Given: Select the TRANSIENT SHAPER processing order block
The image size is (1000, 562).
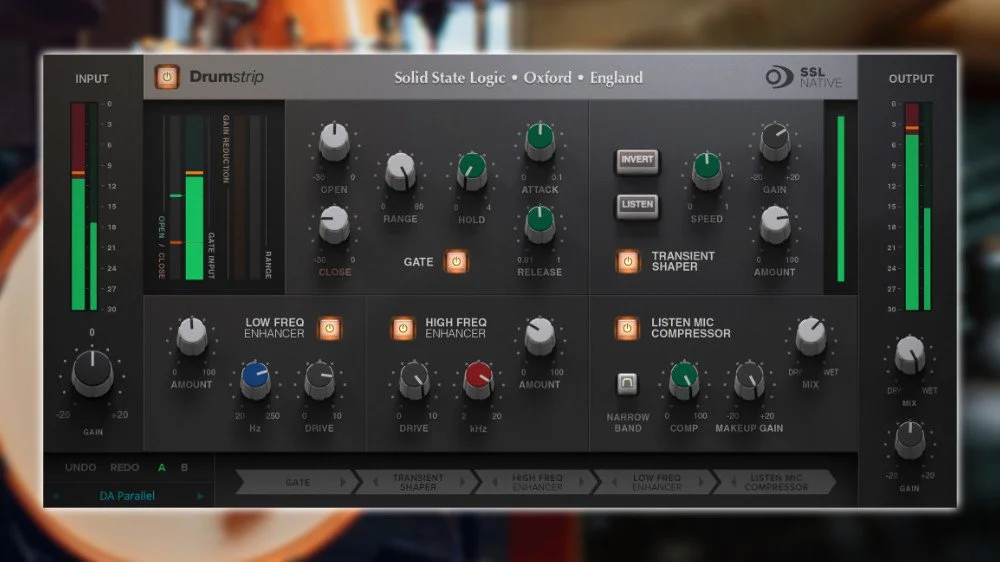Looking at the screenshot, I should [x=418, y=482].
